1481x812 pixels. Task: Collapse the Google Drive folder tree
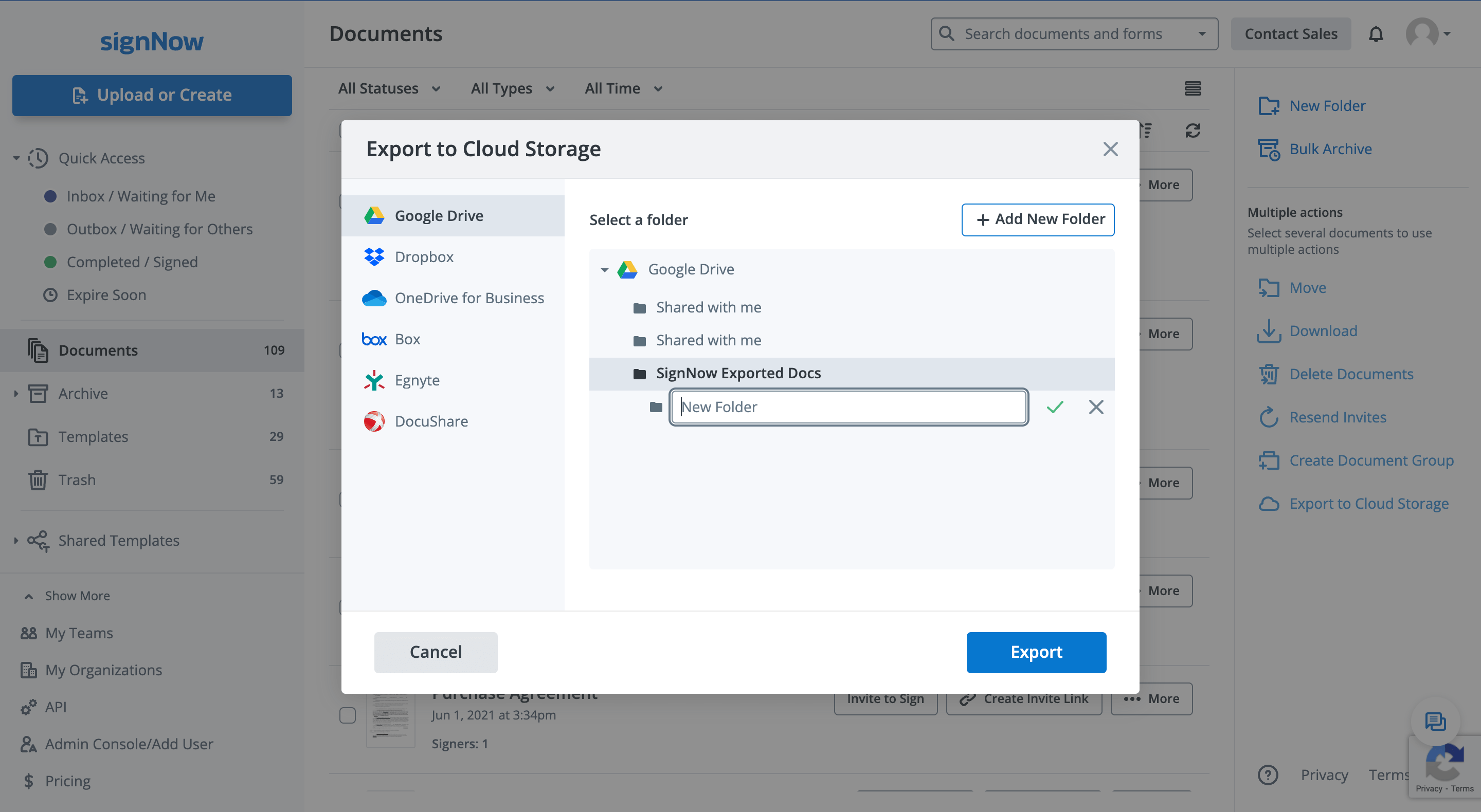(x=604, y=269)
